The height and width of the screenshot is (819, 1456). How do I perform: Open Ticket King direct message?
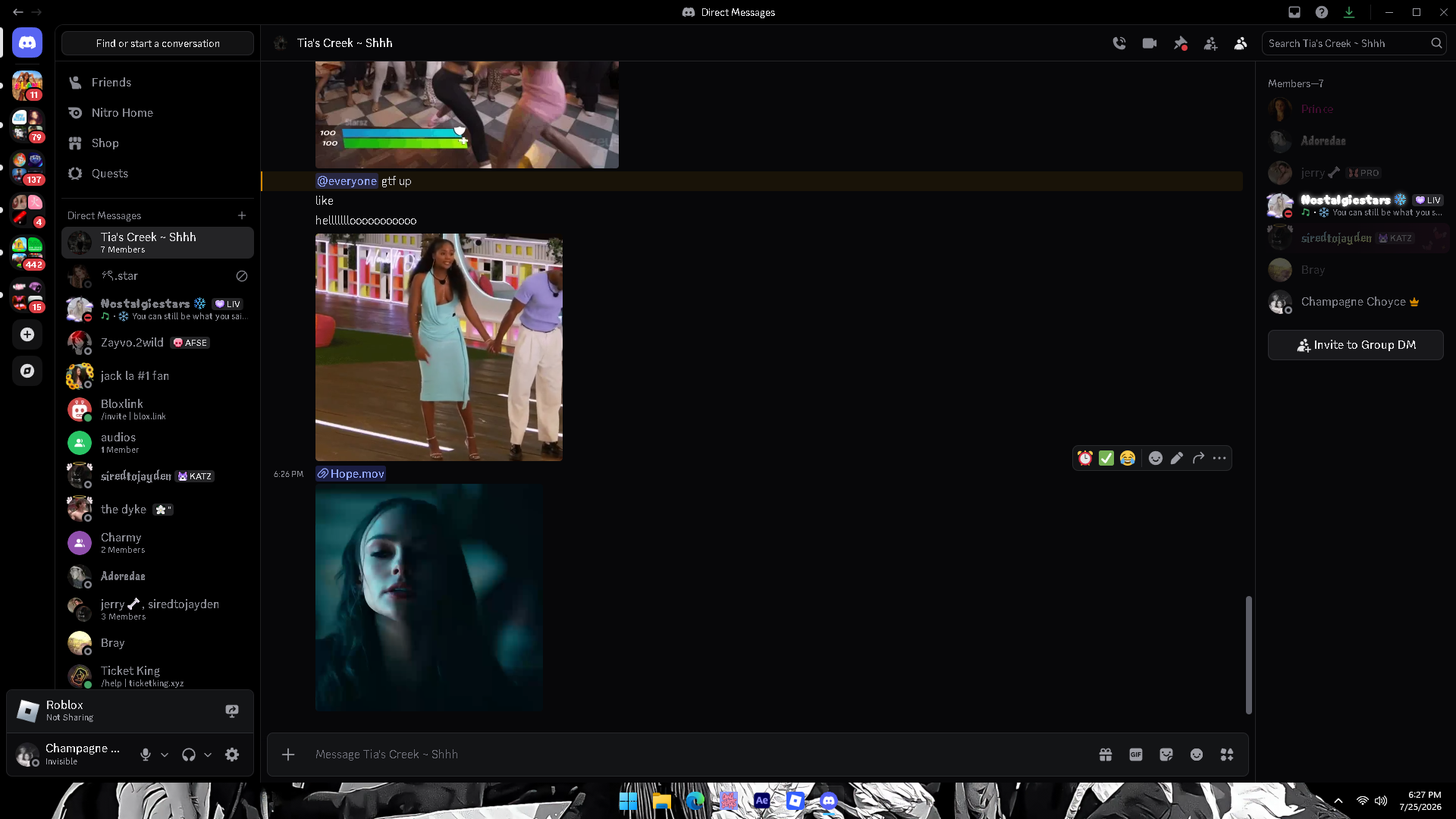pyautogui.click(x=158, y=676)
